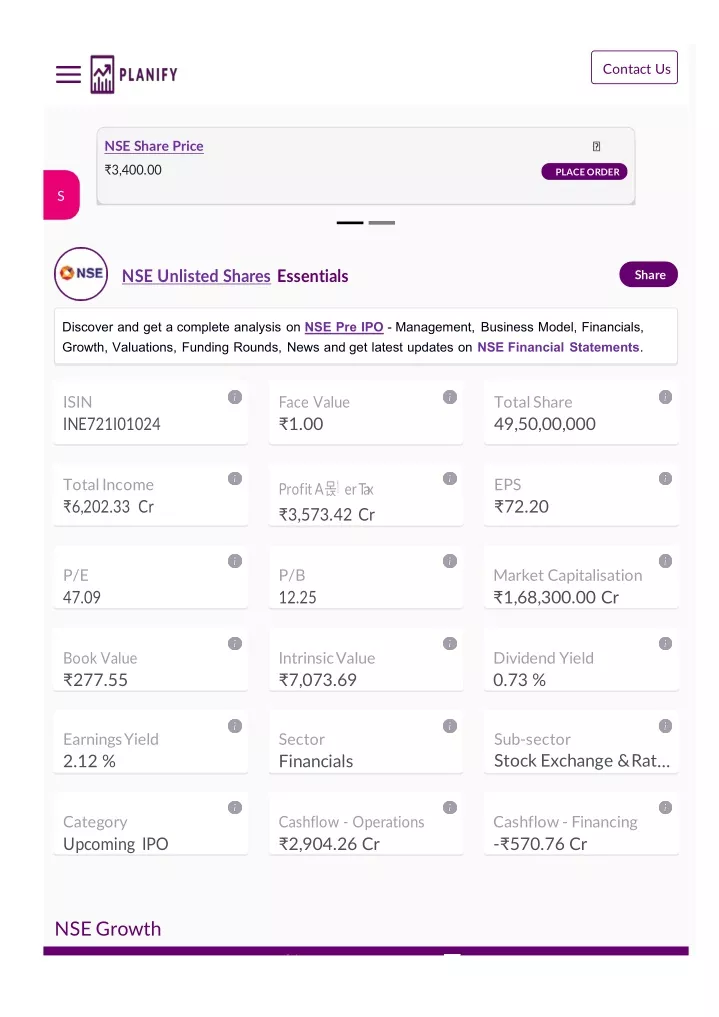Select the second carousel indicator dash
This screenshot has height=1017, width=719.
[x=382, y=222]
